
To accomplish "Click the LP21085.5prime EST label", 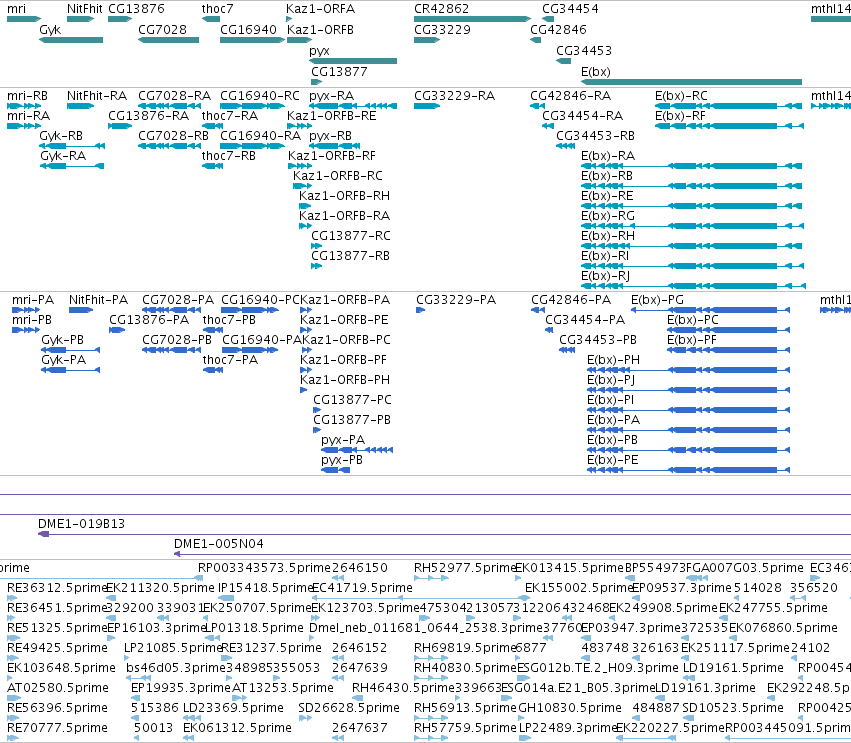I will click(x=173, y=648).
